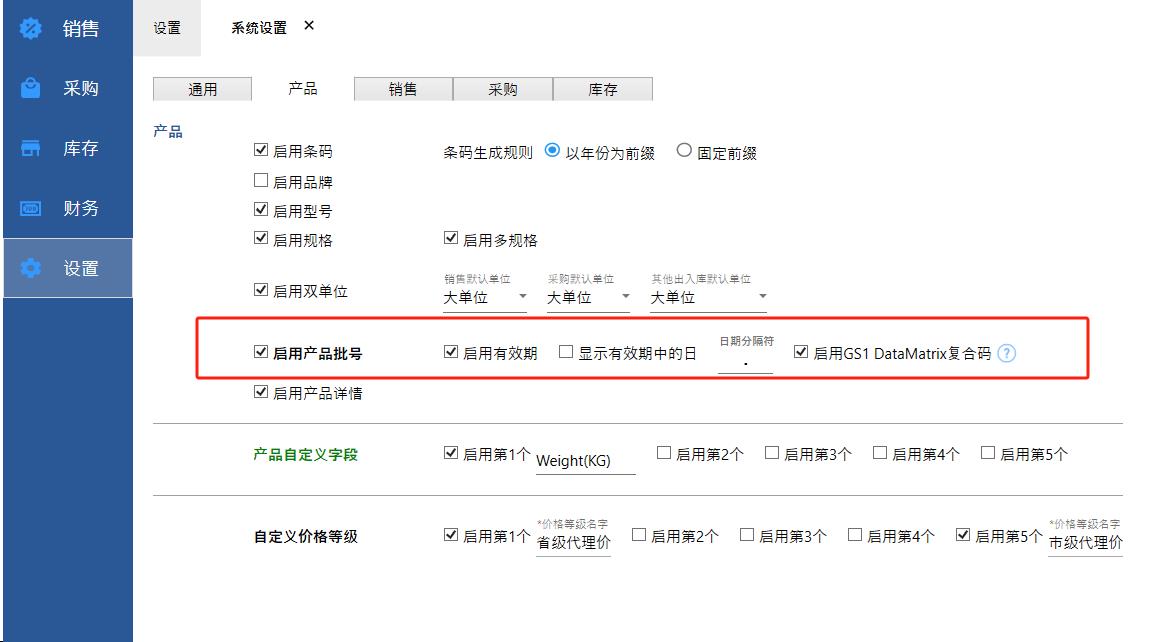Click the 日期分隔符 input field
The width and height of the screenshot is (1168, 642).
[745, 362]
